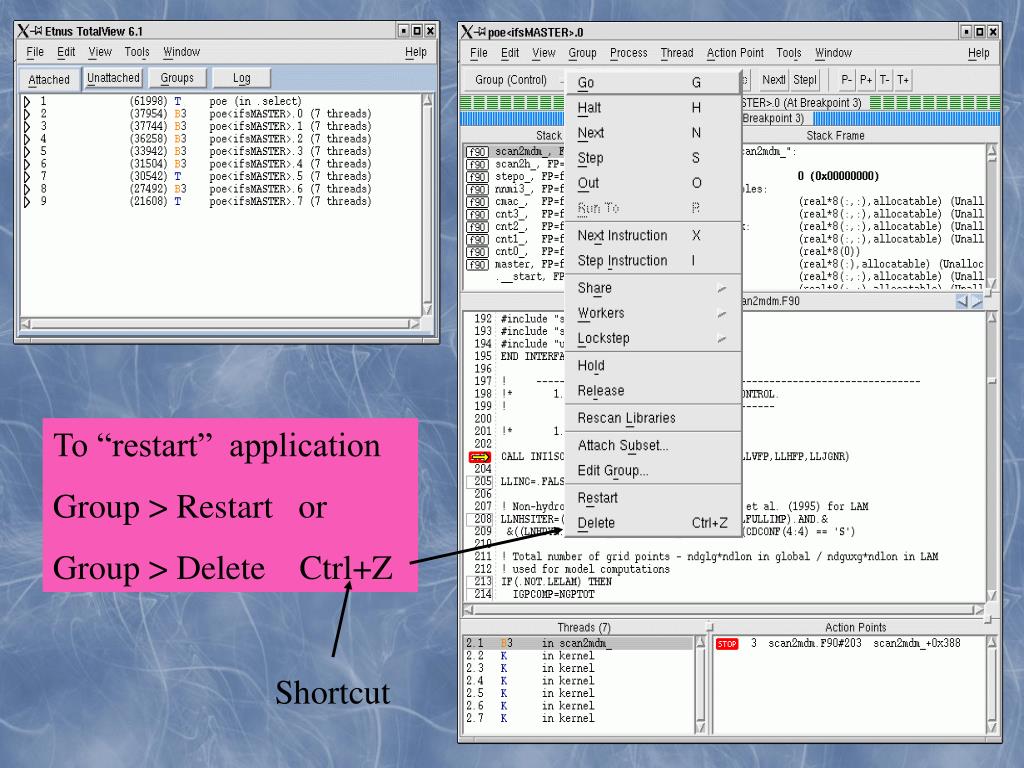1024x768 pixels.
Task: Click the NextI toolbar button
Action: point(773,80)
